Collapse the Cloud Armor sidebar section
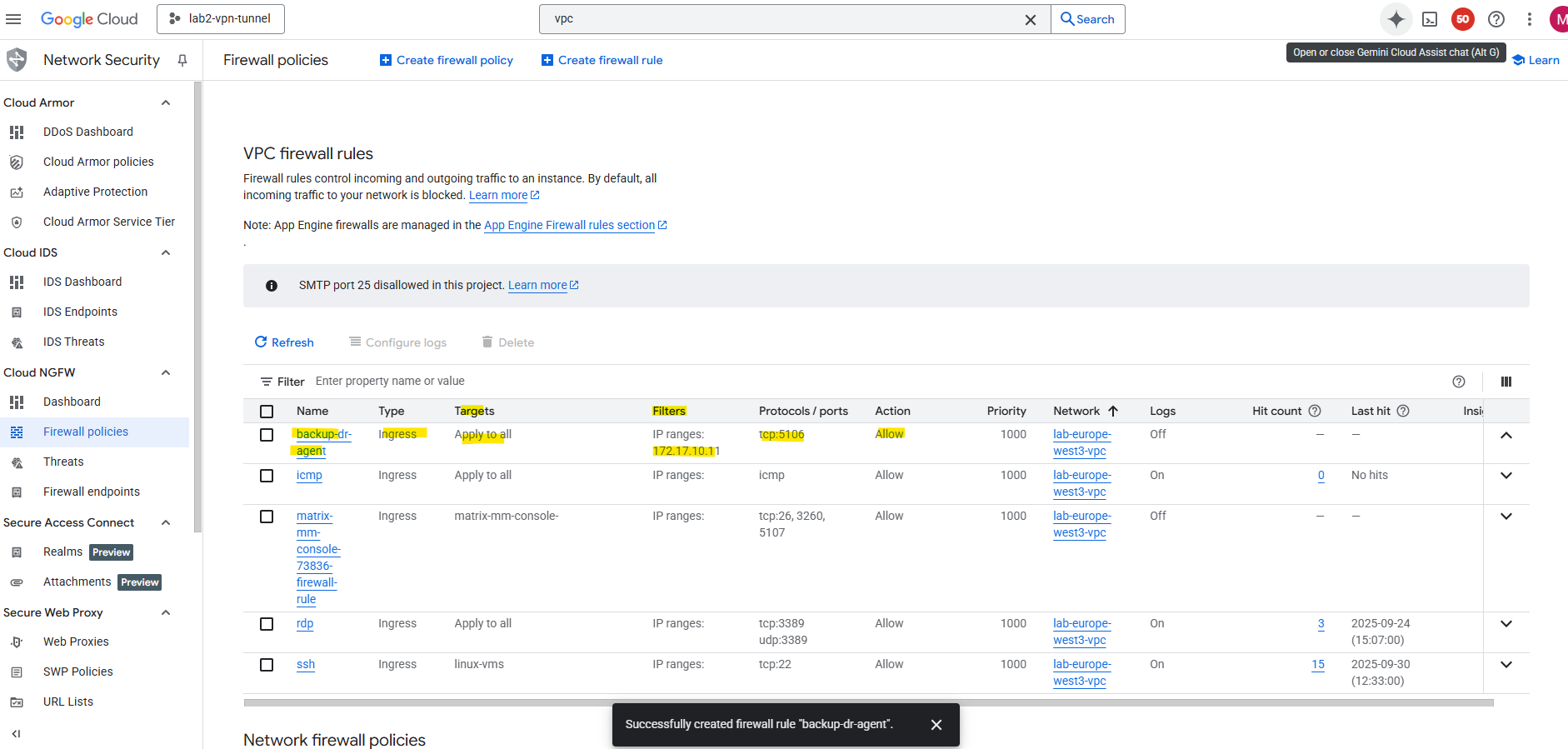 tap(166, 102)
